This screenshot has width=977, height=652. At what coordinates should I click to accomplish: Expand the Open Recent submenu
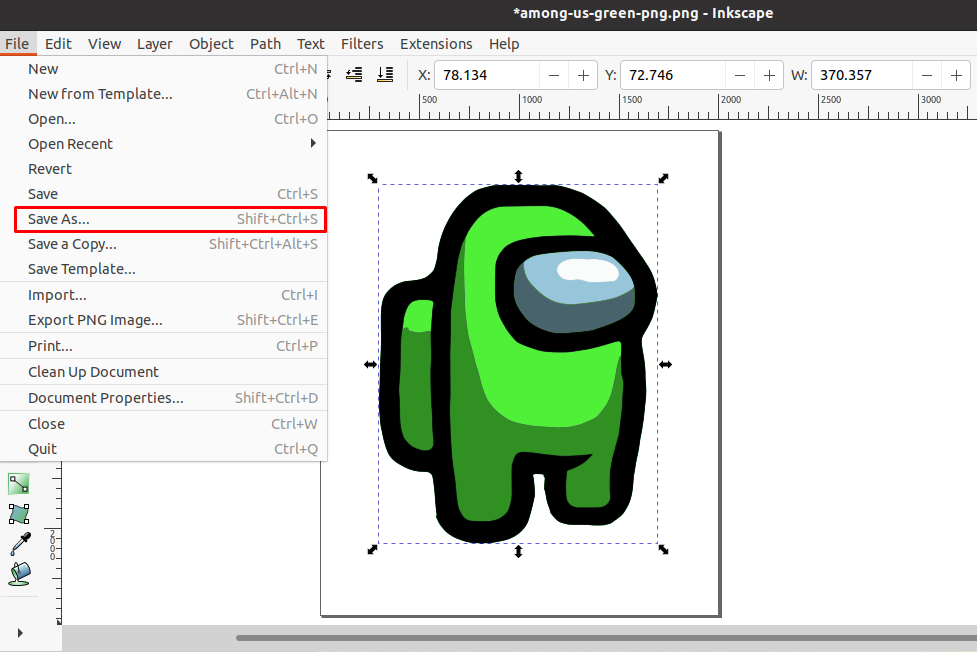(x=70, y=143)
